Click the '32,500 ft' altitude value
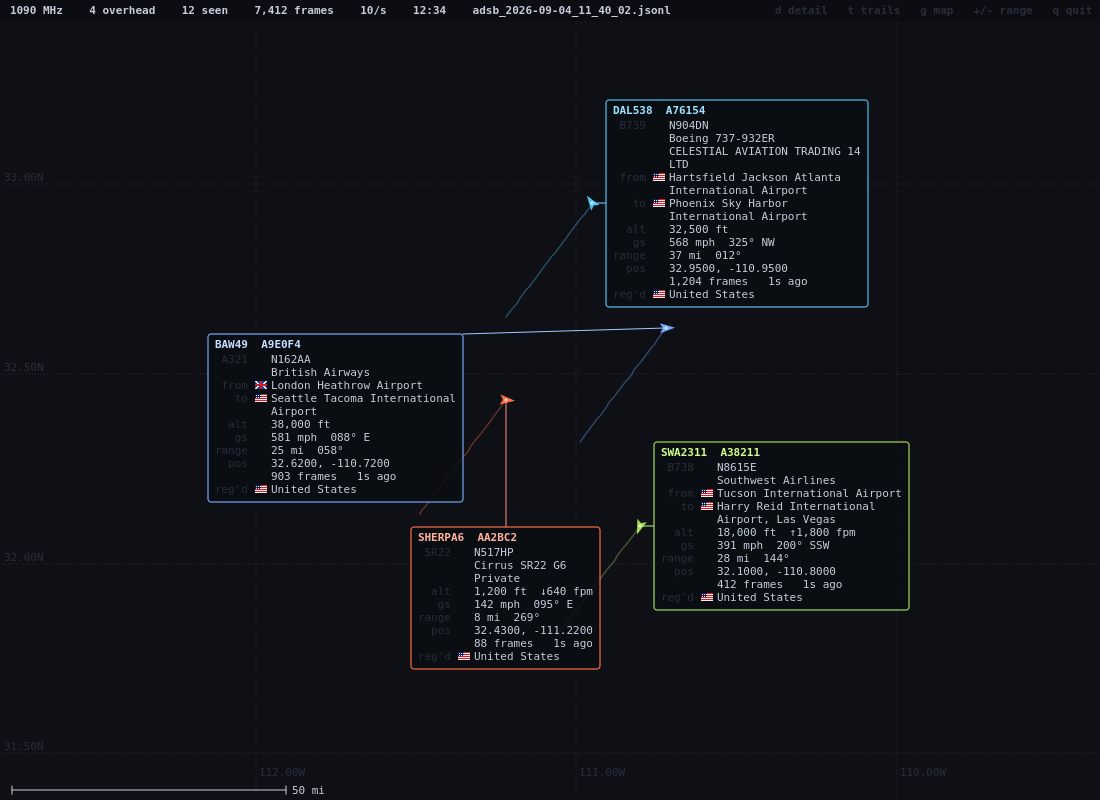 [699, 229]
